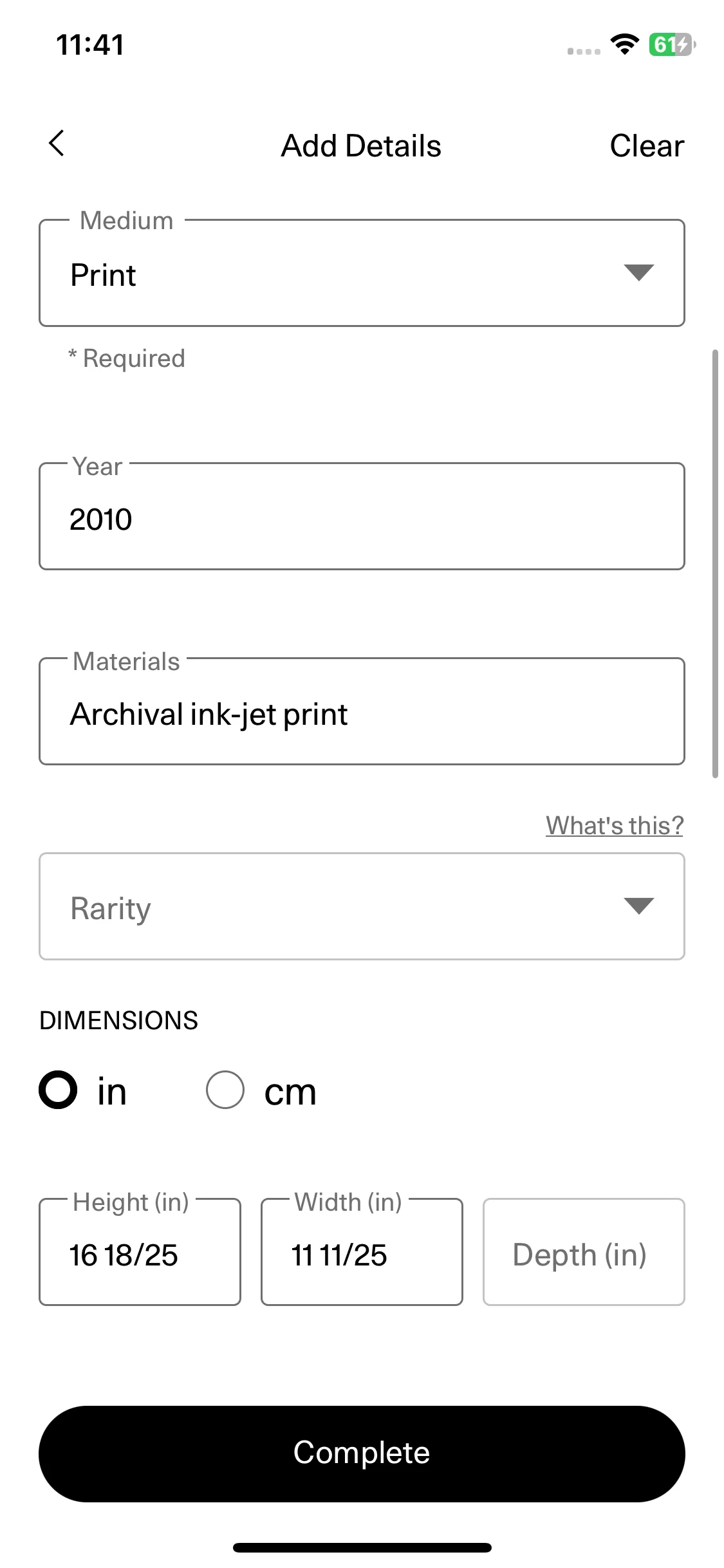Image resolution: width=724 pixels, height=1568 pixels.
Task: Open the What's this? link
Action: (x=615, y=825)
